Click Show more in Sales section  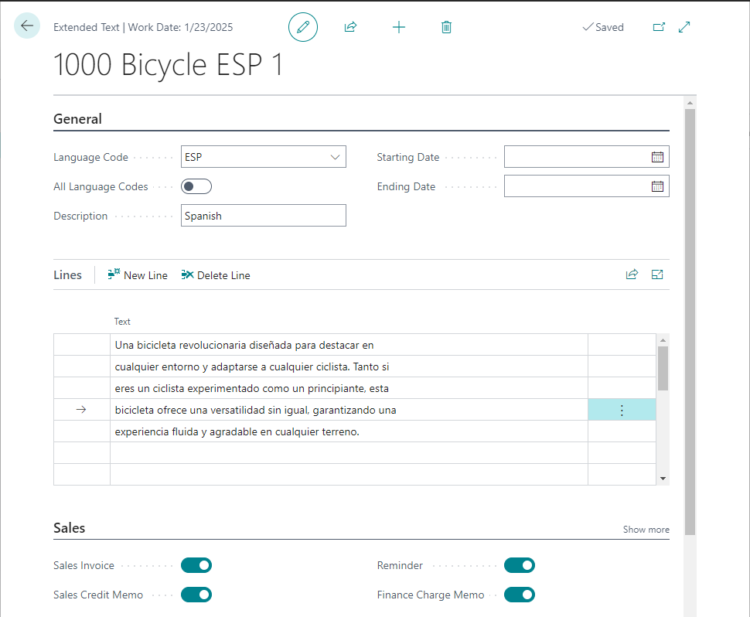[645, 529]
